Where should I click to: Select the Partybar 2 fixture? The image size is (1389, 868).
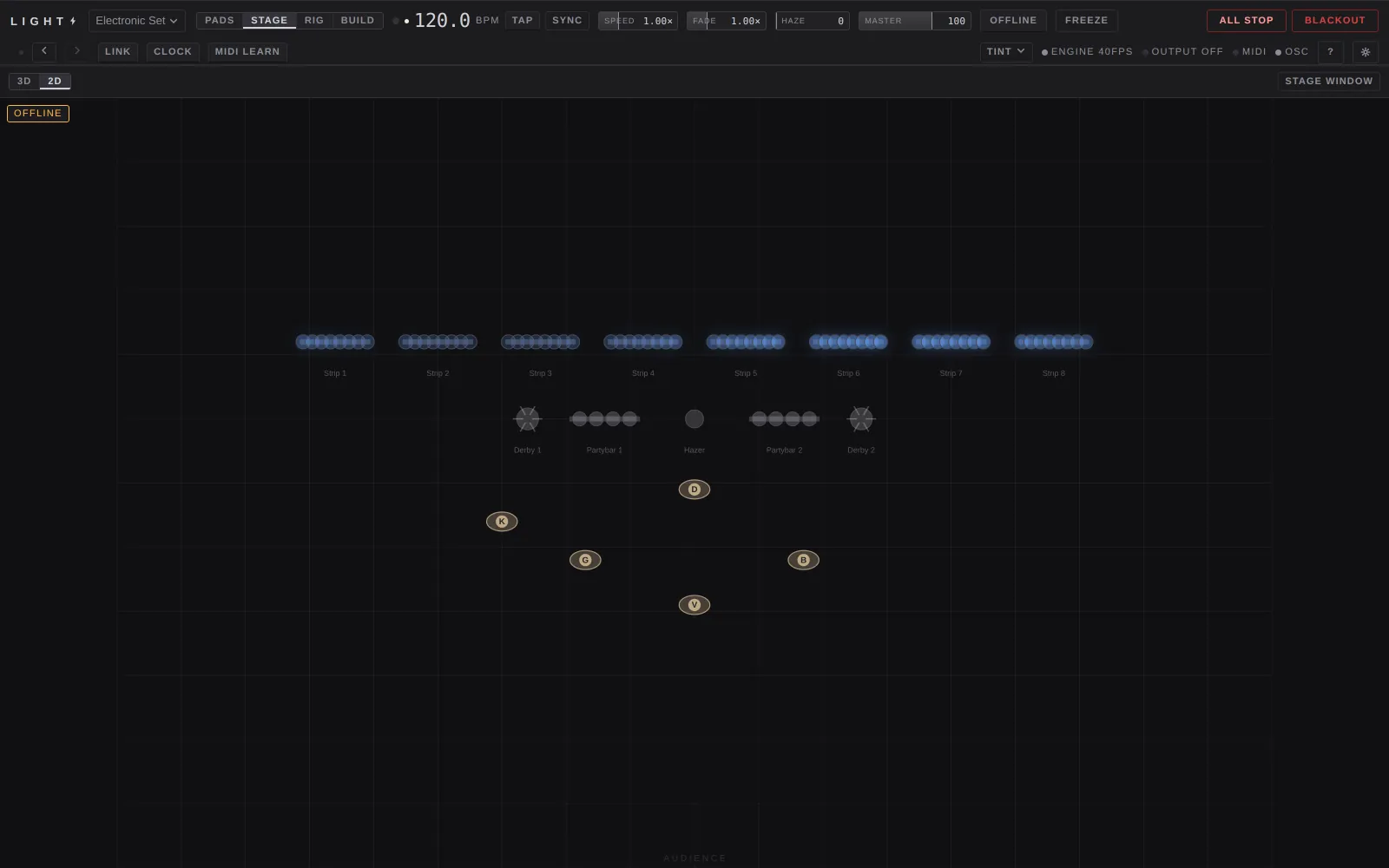click(784, 418)
